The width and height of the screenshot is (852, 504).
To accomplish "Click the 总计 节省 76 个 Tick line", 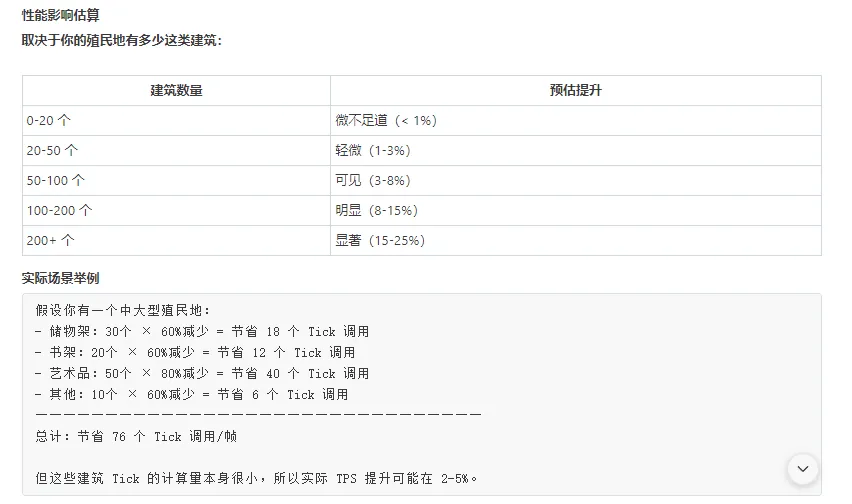I will point(136,436).
